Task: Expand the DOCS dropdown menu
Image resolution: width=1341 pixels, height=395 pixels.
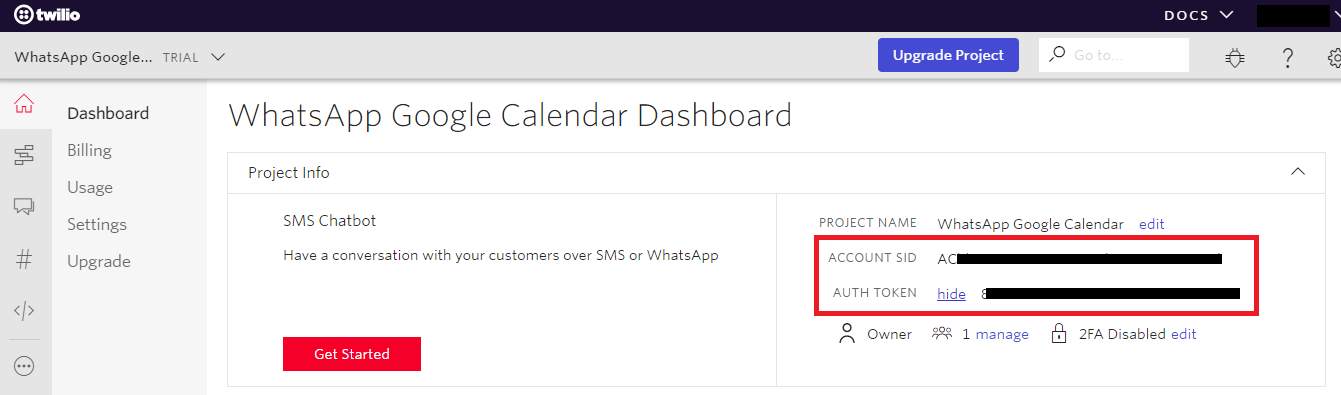Action: click(1200, 15)
